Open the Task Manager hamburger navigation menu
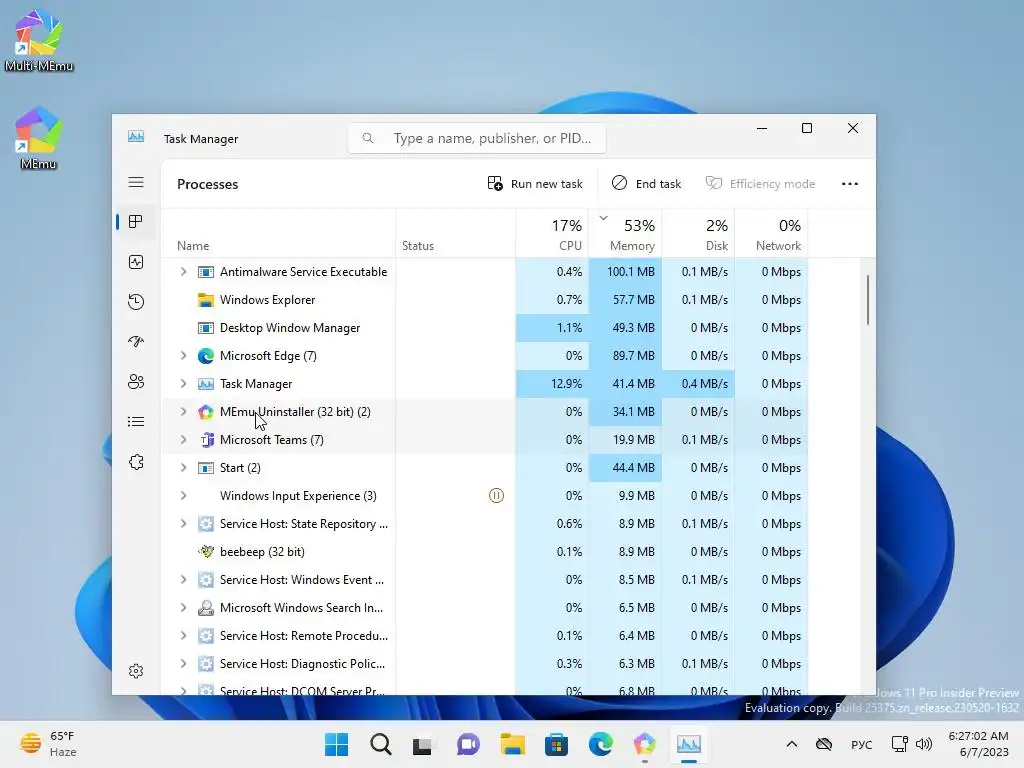The height and width of the screenshot is (768, 1024). [136, 182]
